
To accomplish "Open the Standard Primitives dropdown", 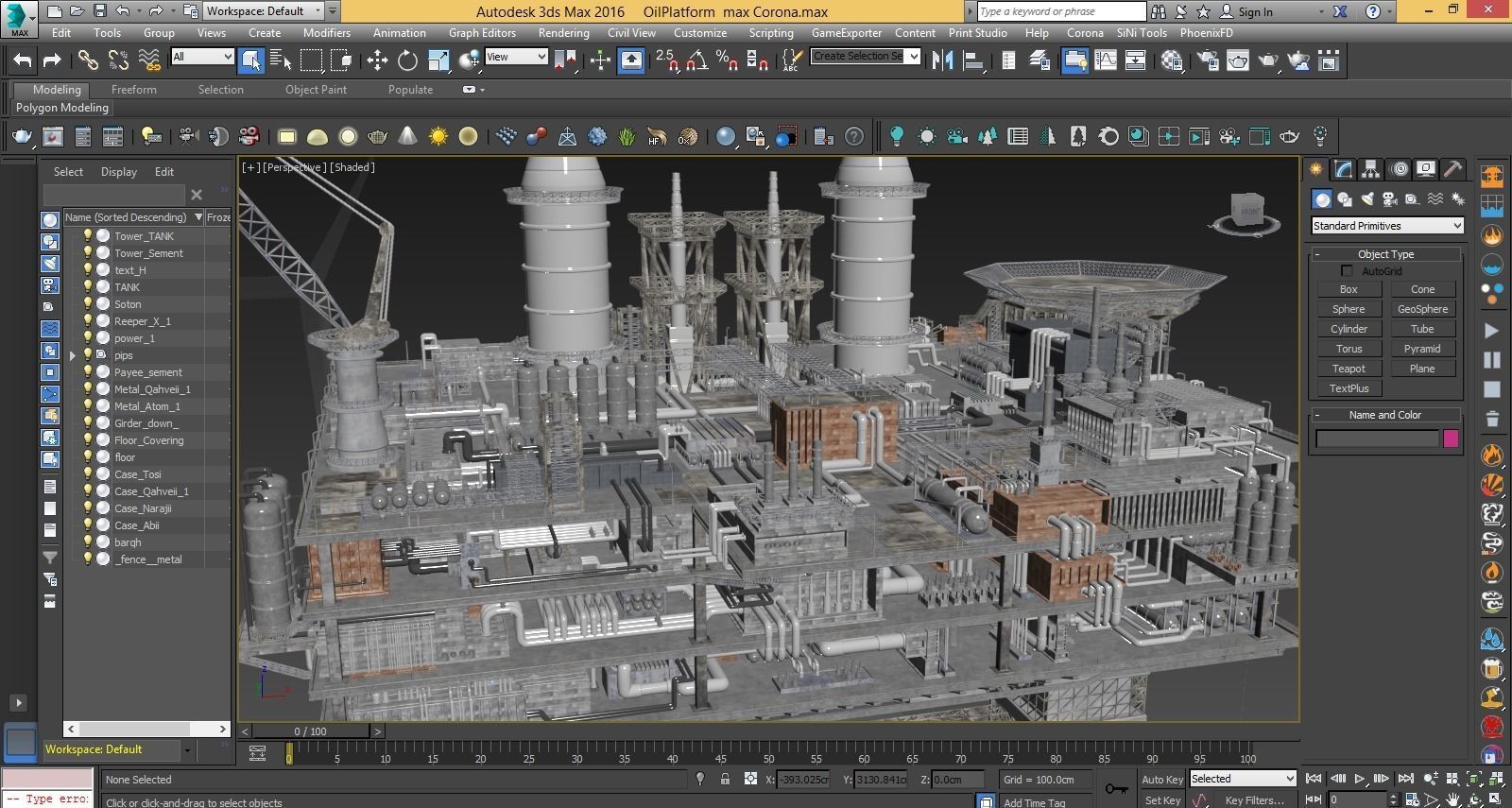I will pos(1387,226).
